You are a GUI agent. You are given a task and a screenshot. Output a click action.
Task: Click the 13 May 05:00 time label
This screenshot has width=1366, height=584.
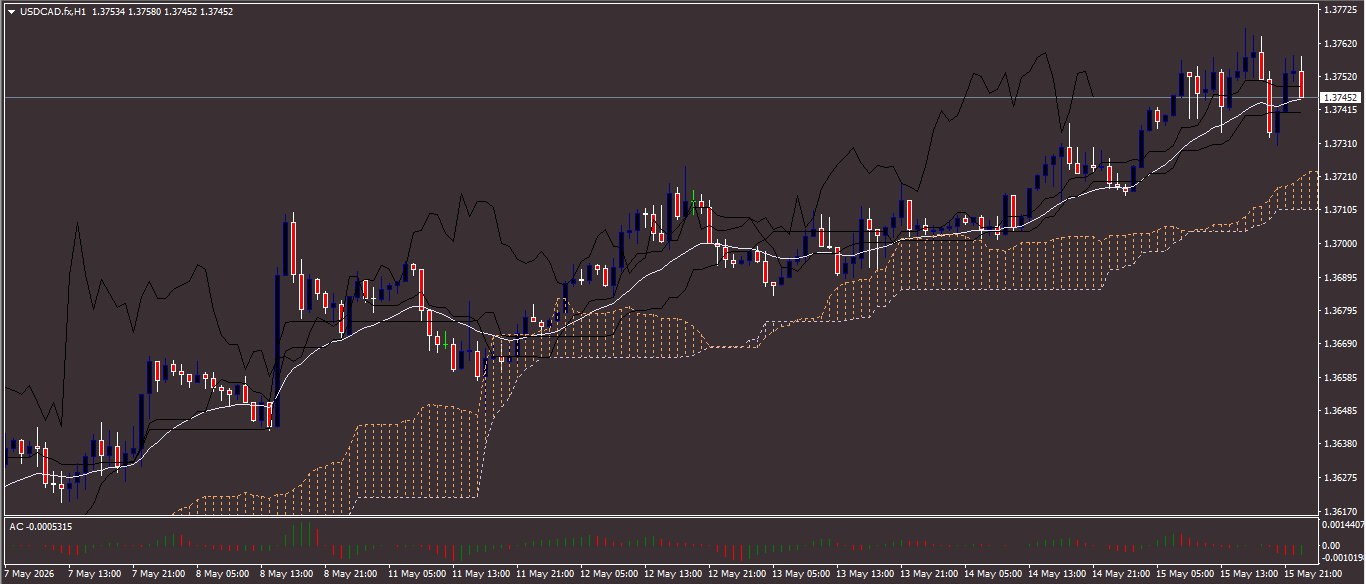coord(800,575)
